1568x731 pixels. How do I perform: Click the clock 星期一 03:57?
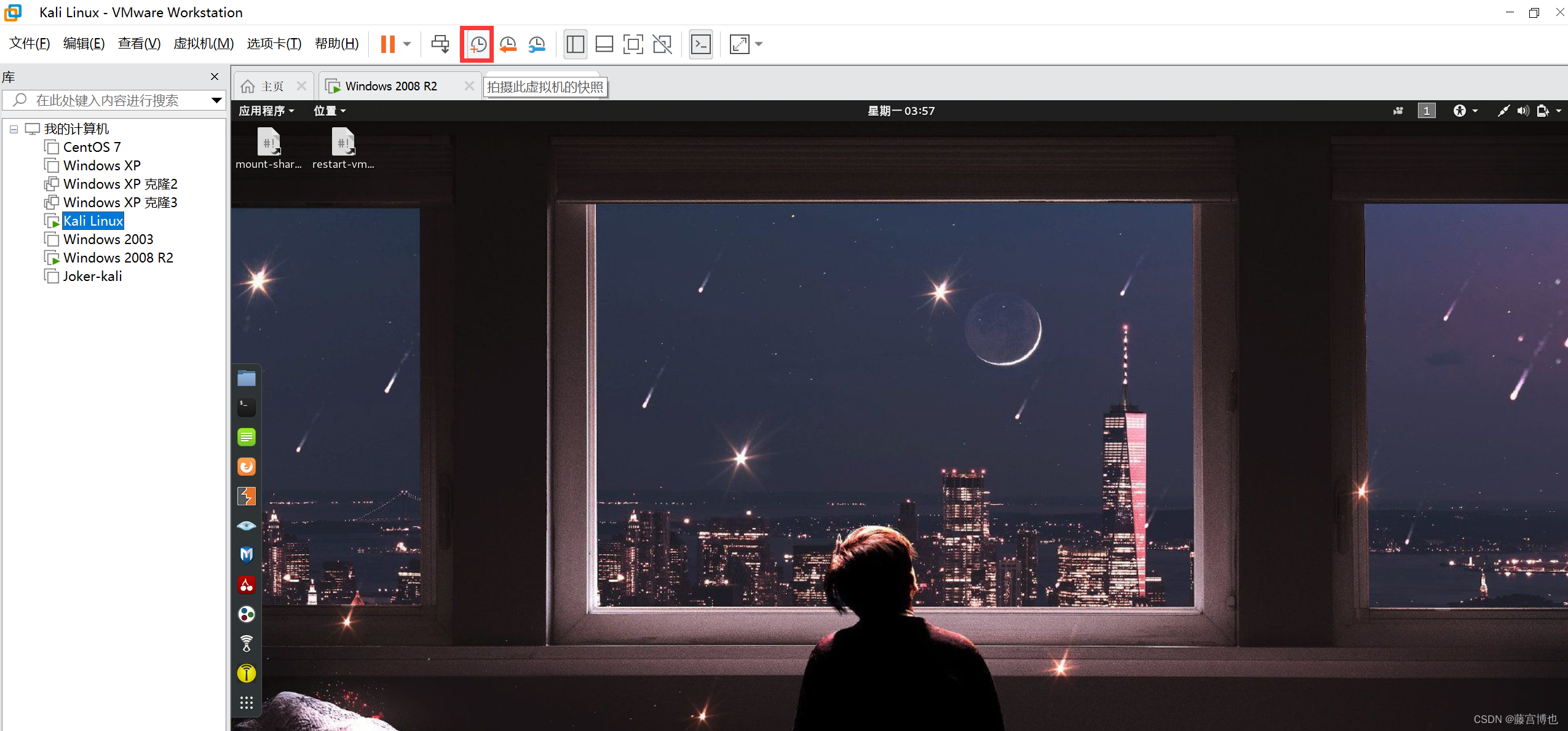tap(901, 111)
